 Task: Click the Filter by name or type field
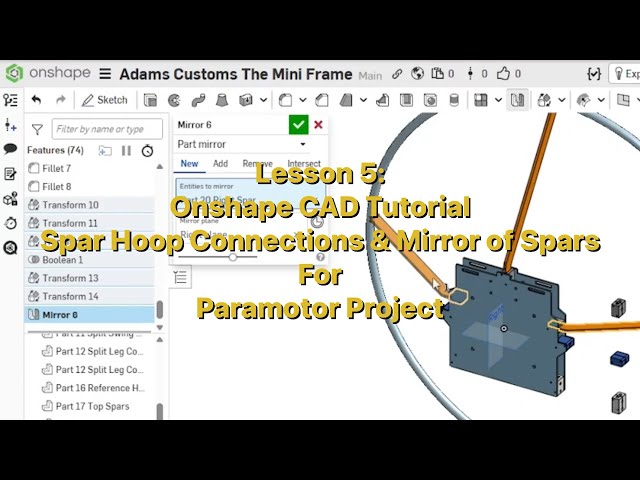(107, 129)
